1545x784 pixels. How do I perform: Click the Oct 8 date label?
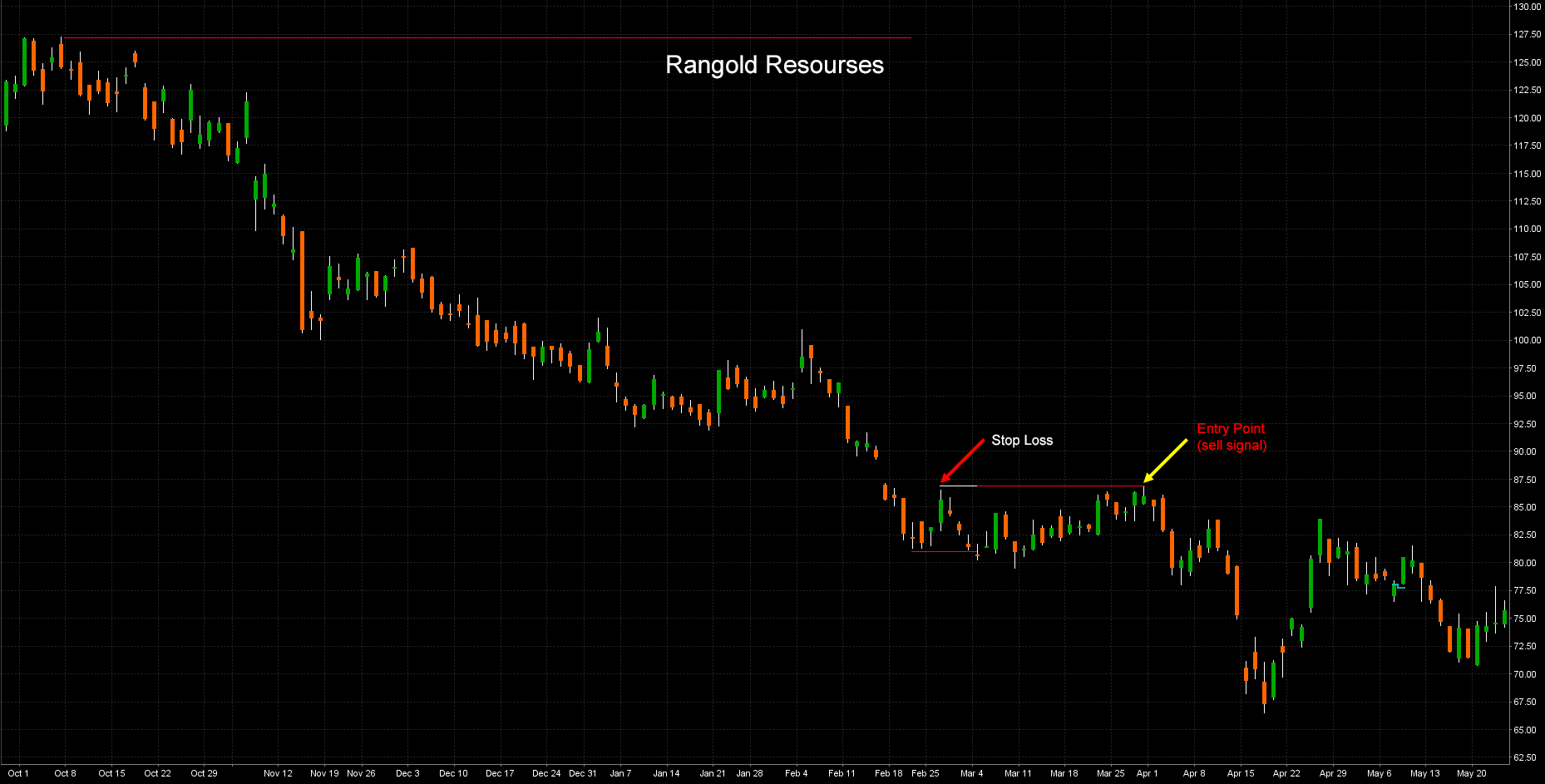click(65, 773)
